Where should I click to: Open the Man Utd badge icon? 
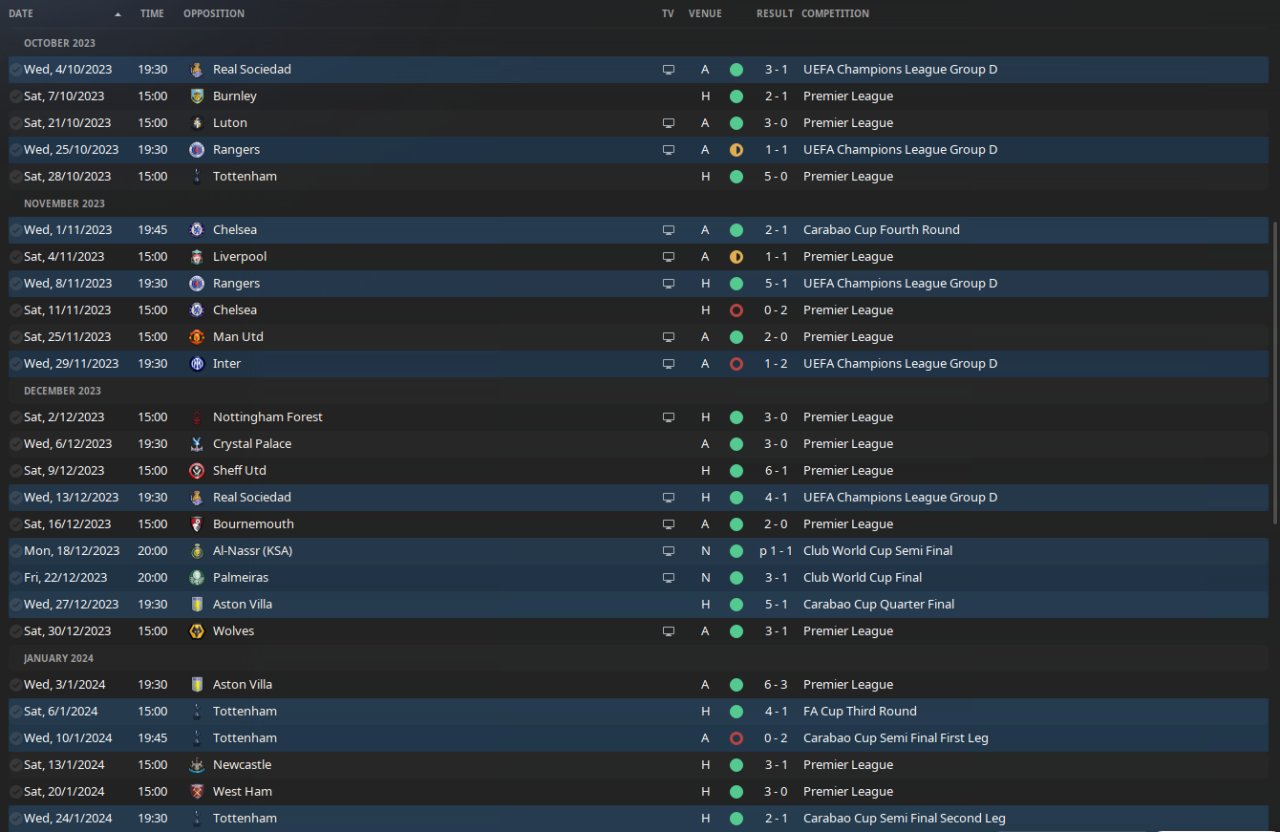point(197,337)
